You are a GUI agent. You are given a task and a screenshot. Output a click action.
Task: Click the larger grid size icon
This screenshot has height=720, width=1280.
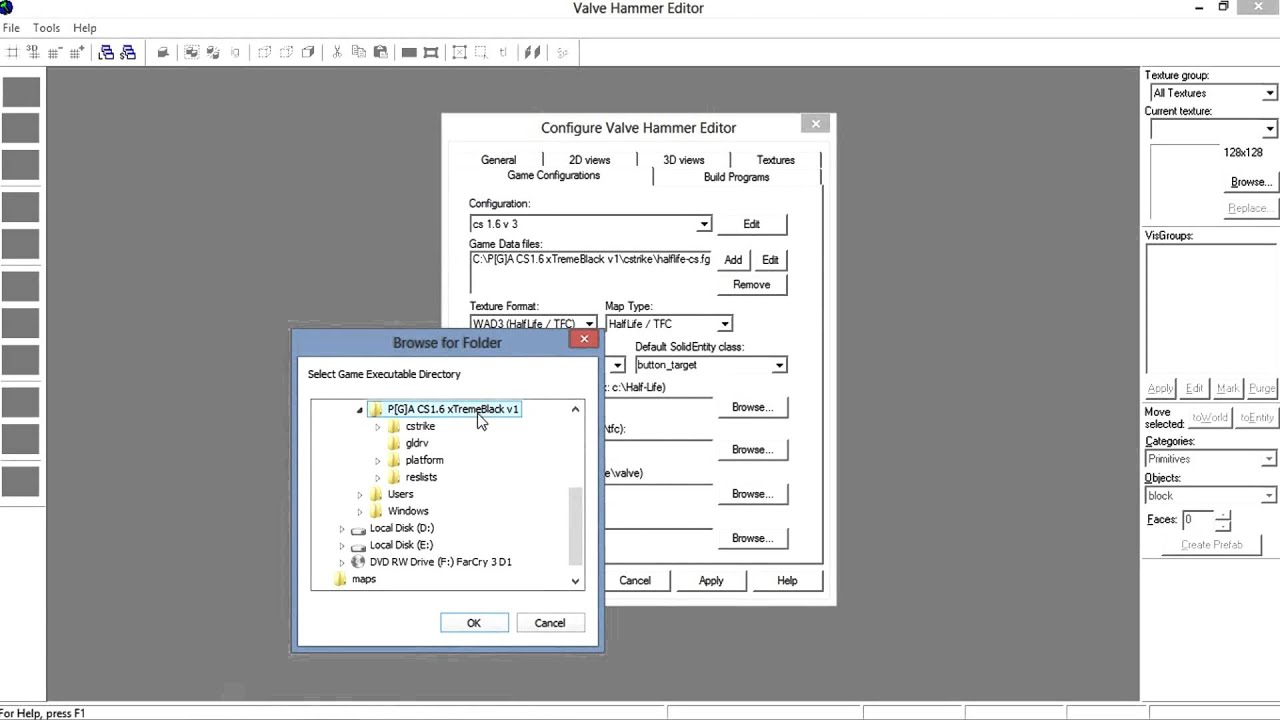pyautogui.click(x=76, y=52)
